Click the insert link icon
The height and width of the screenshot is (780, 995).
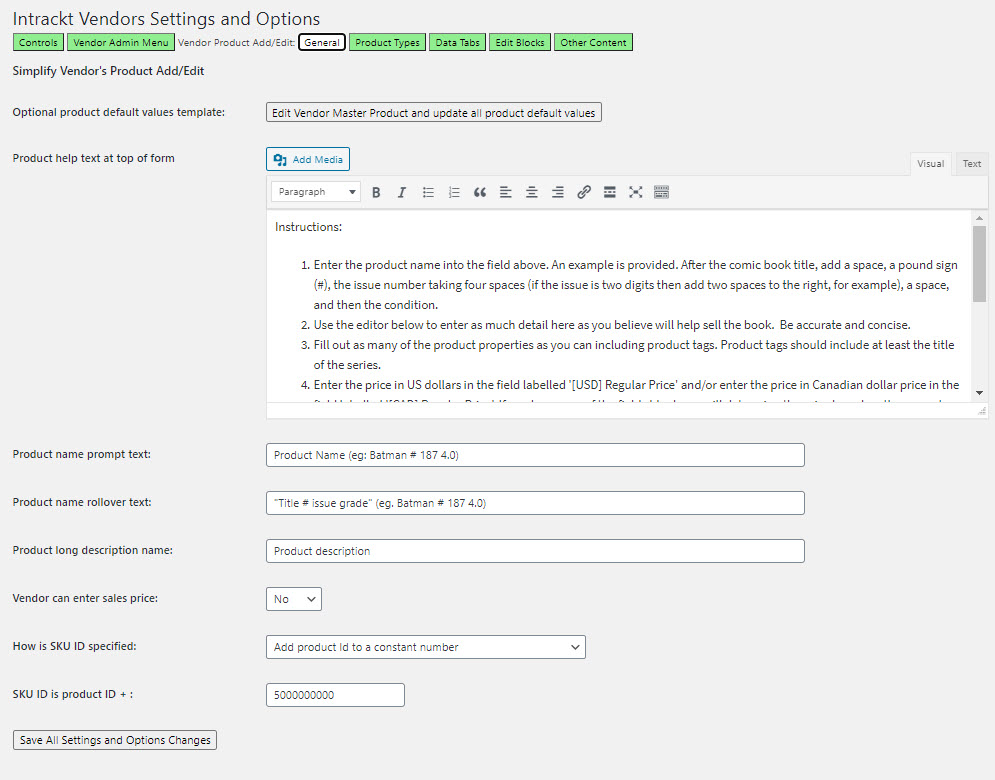tap(584, 192)
